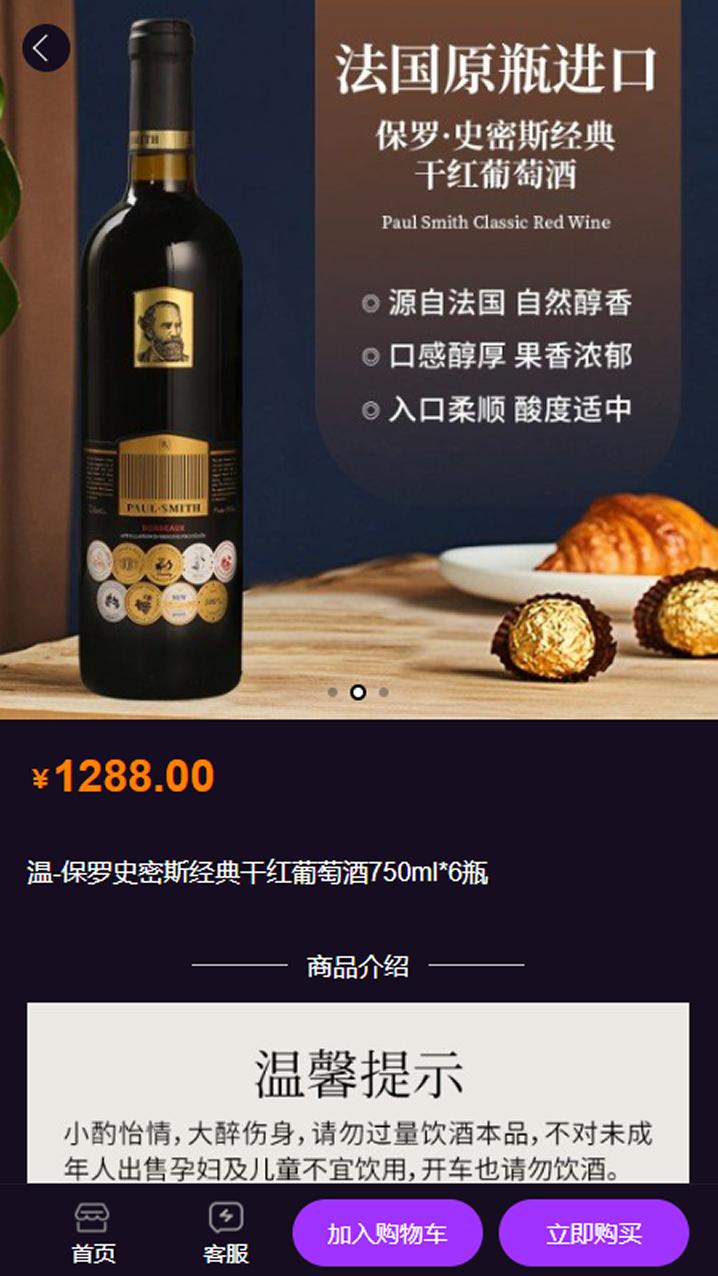Click the 立即购买 button
Viewport: 718px width, 1276px height.
pos(594,1233)
